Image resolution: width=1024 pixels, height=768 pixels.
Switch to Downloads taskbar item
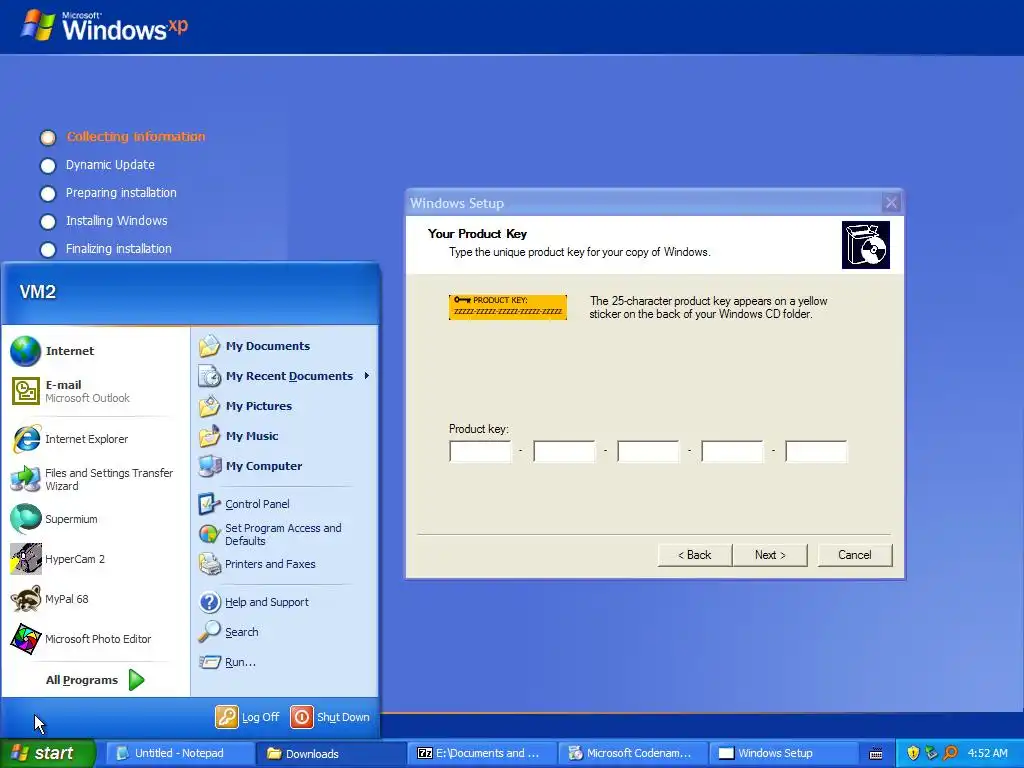click(330, 753)
